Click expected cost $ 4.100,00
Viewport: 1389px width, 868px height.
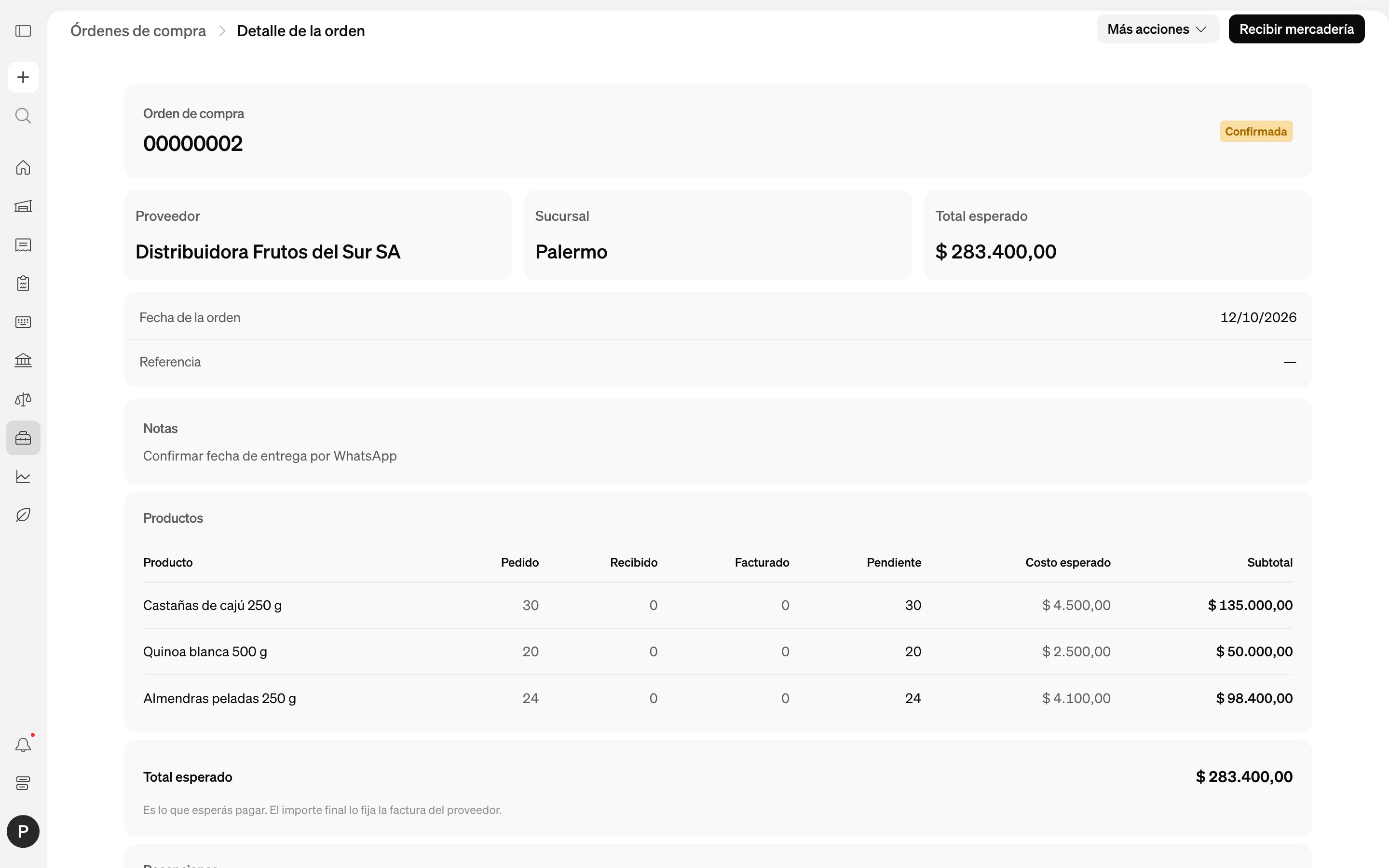[1076, 699]
